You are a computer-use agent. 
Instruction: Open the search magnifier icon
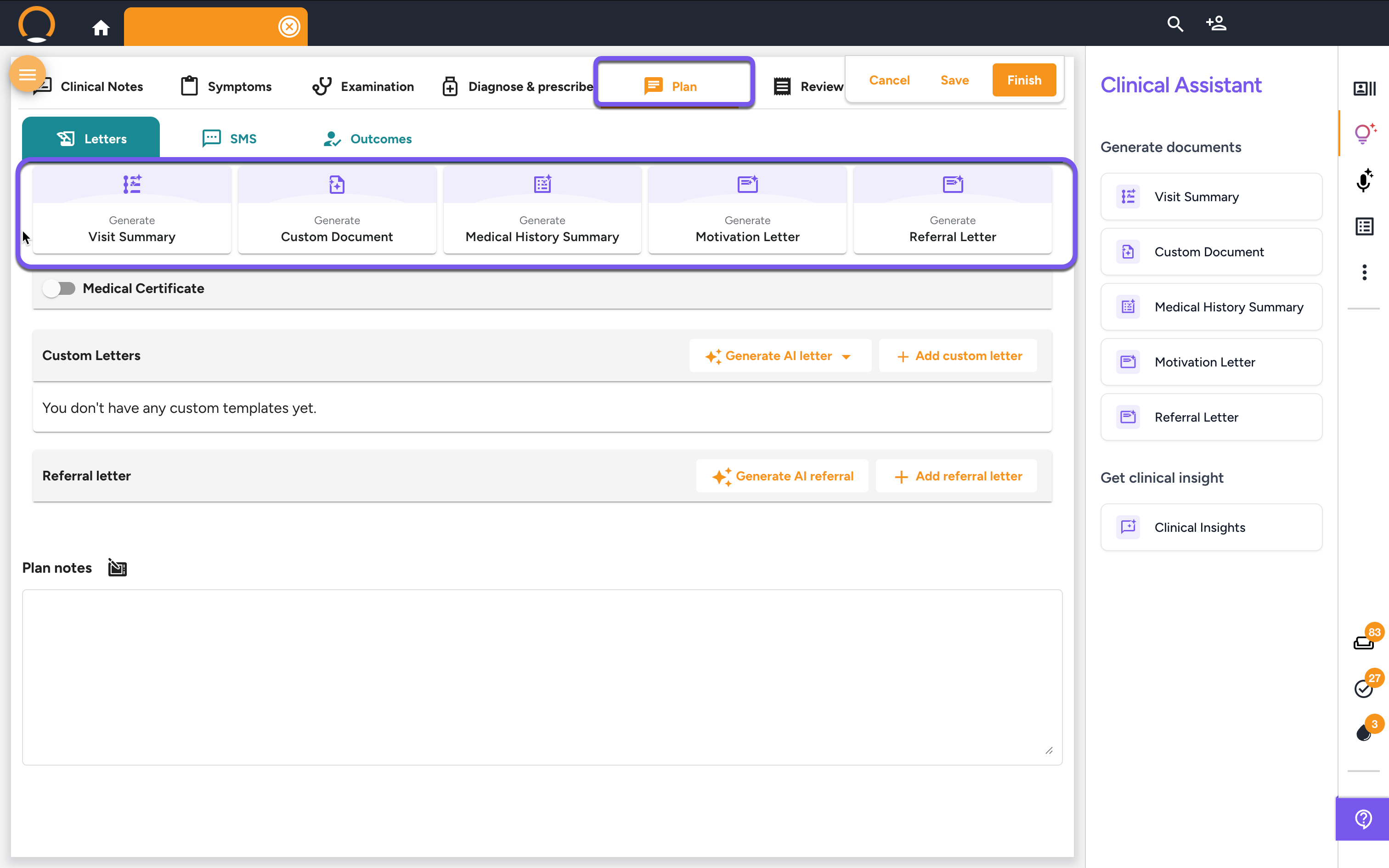click(1175, 24)
